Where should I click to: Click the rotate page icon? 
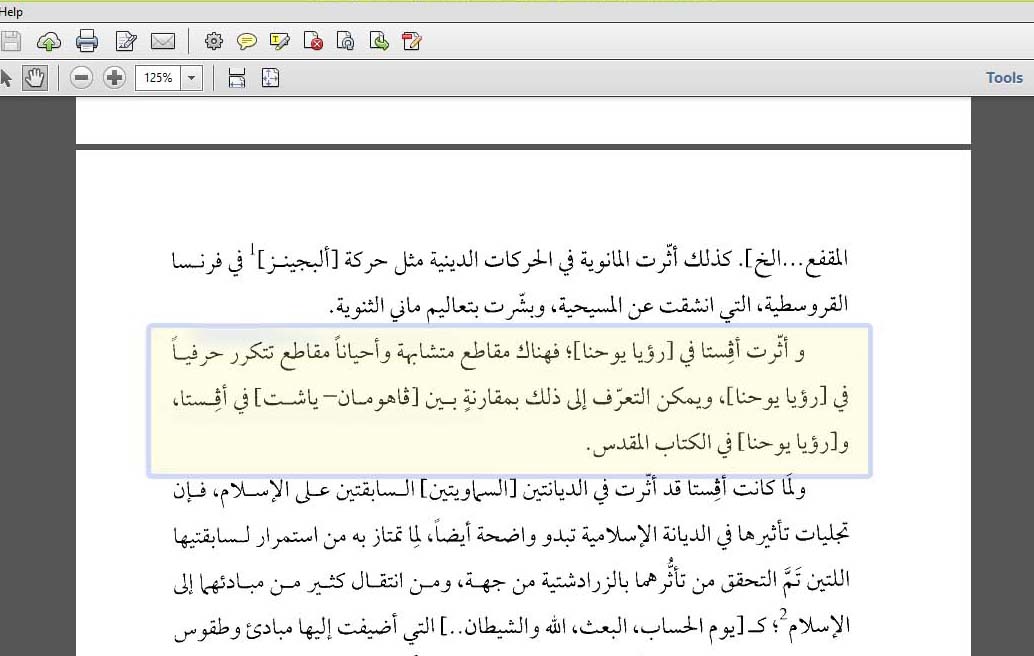(346, 41)
